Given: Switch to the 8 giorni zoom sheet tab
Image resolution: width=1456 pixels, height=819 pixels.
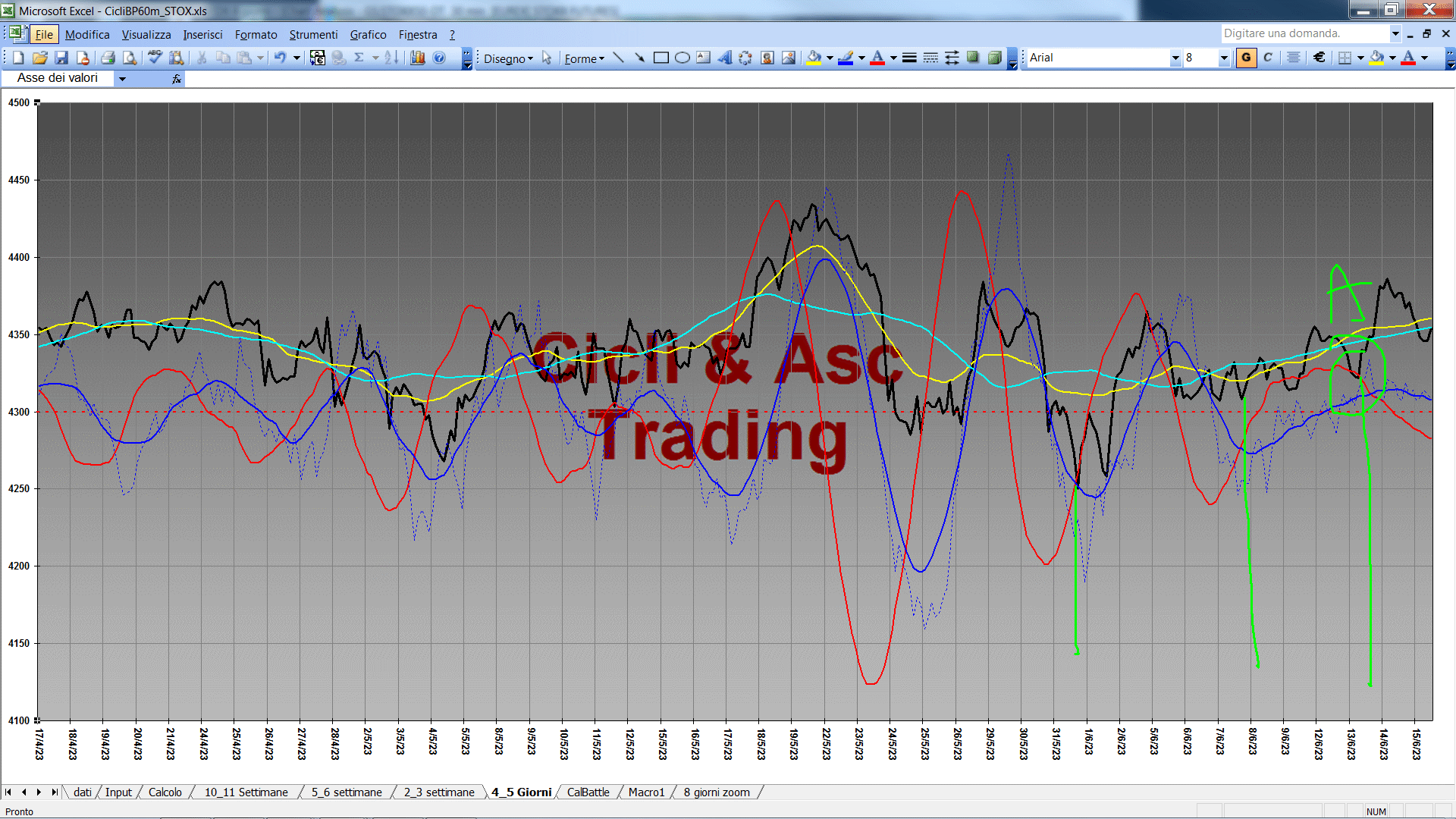Looking at the screenshot, I should [x=717, y=792].
